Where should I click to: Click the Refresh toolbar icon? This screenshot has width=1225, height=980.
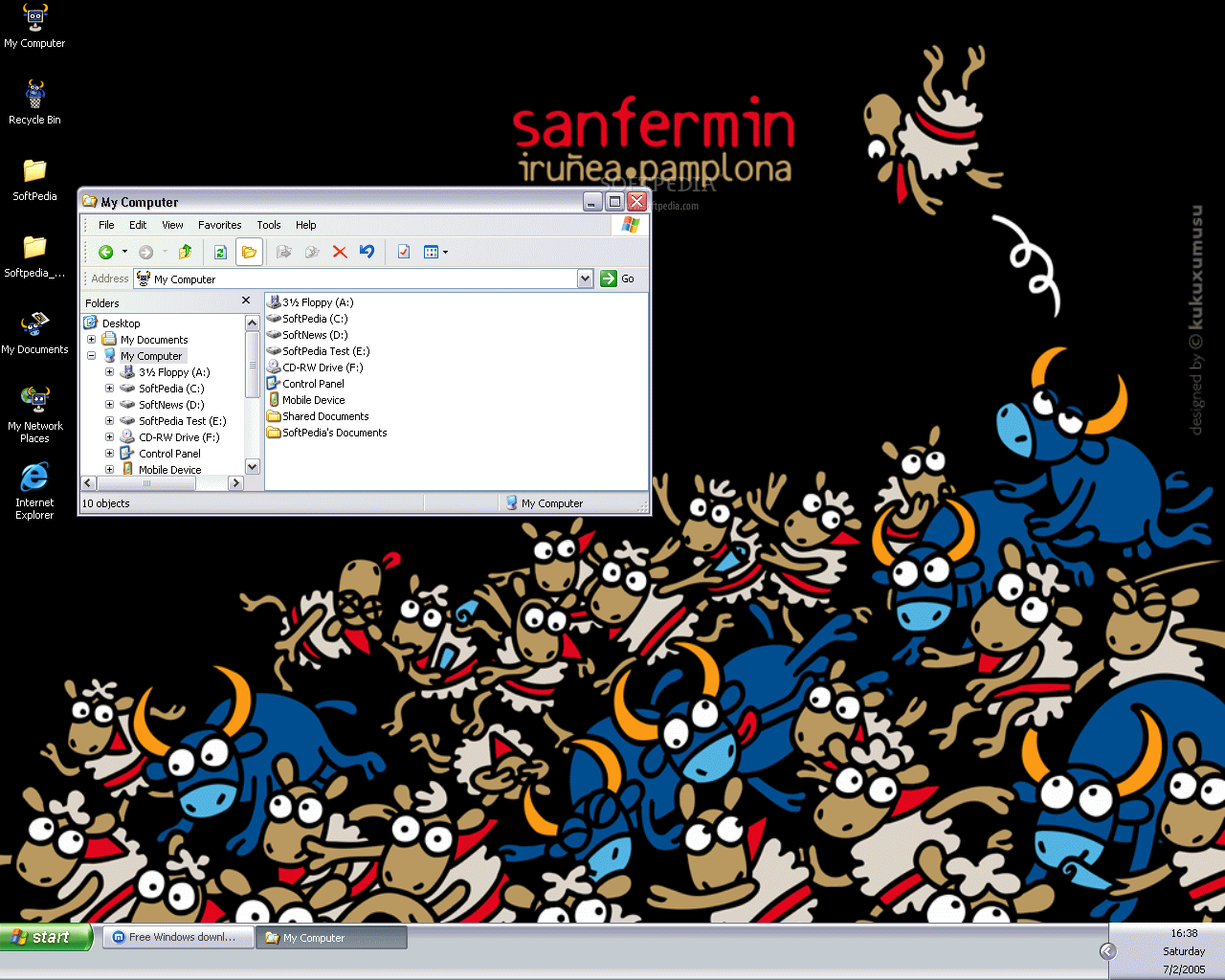click(220, 252)
